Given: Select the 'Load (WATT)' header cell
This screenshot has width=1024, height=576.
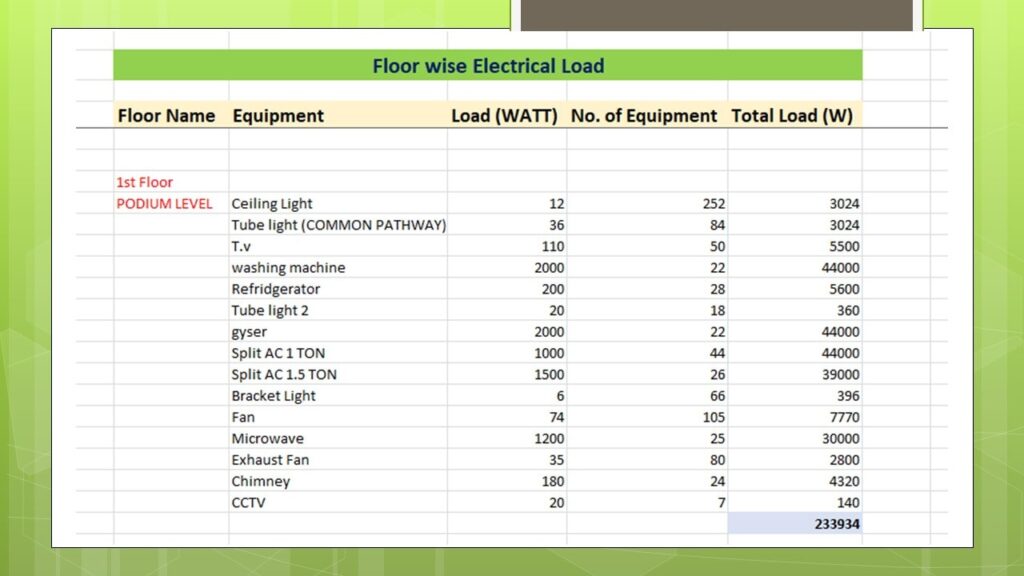Looking at the screenshot, I should [505, 115].
